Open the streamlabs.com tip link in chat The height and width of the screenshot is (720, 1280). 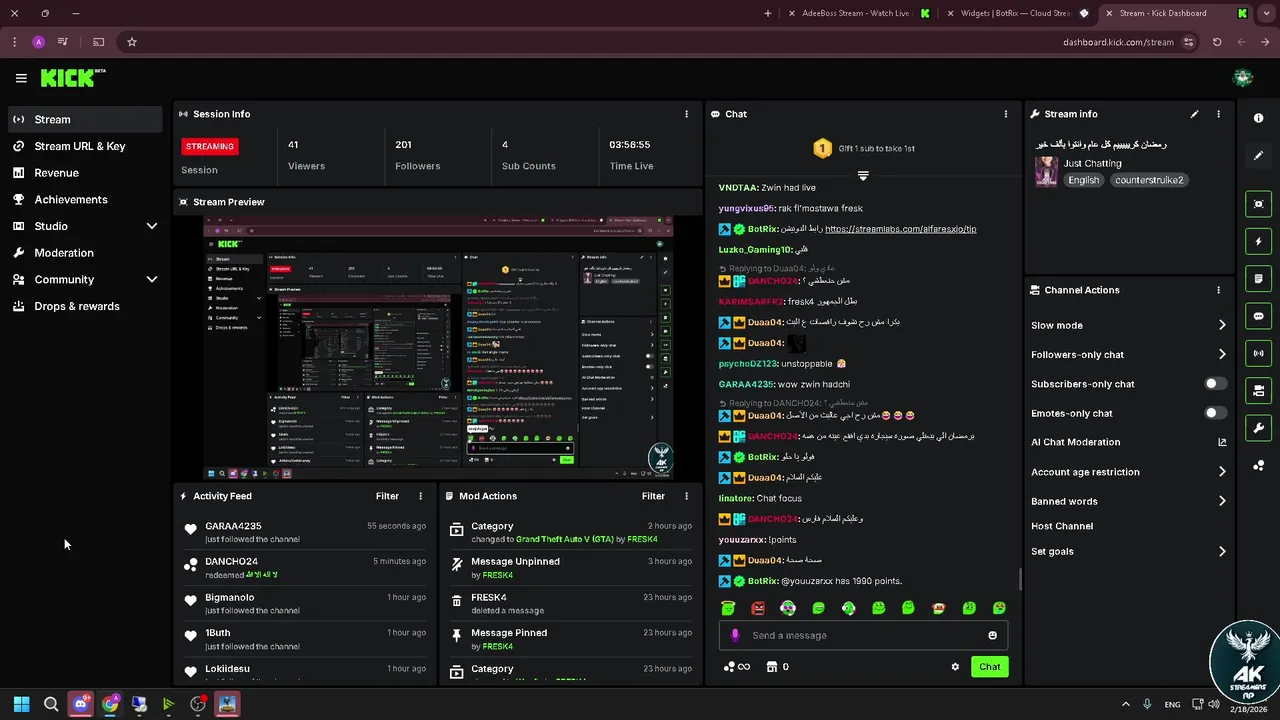coord(900,229)
